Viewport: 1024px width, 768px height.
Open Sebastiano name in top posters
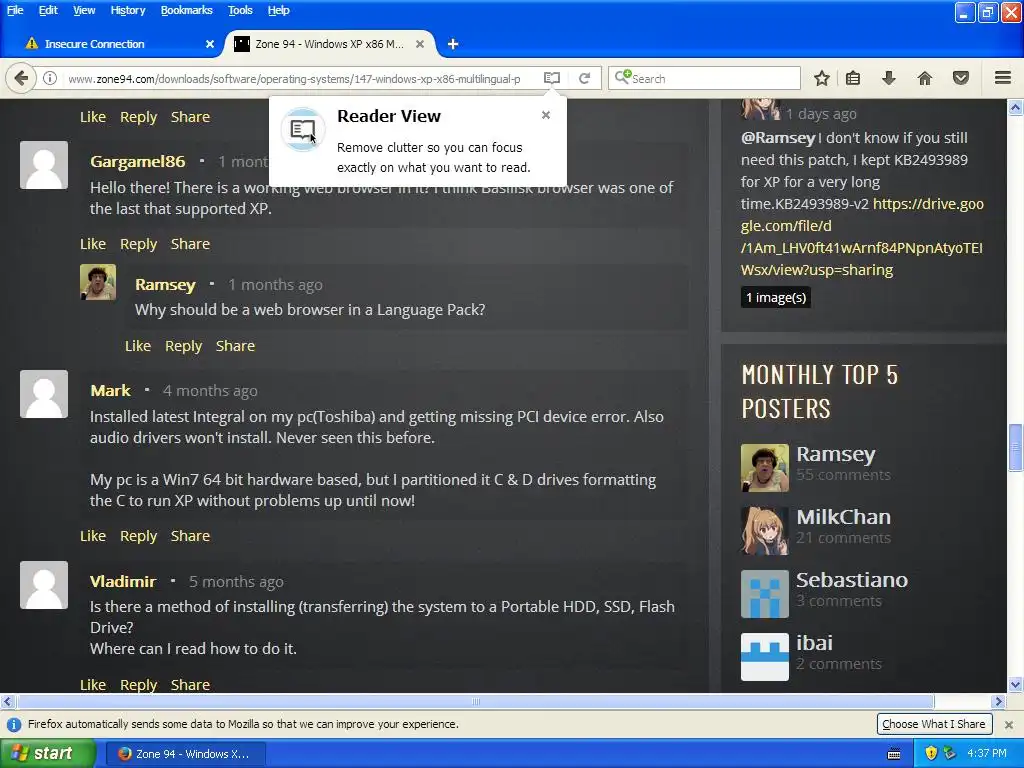point(852,579)
